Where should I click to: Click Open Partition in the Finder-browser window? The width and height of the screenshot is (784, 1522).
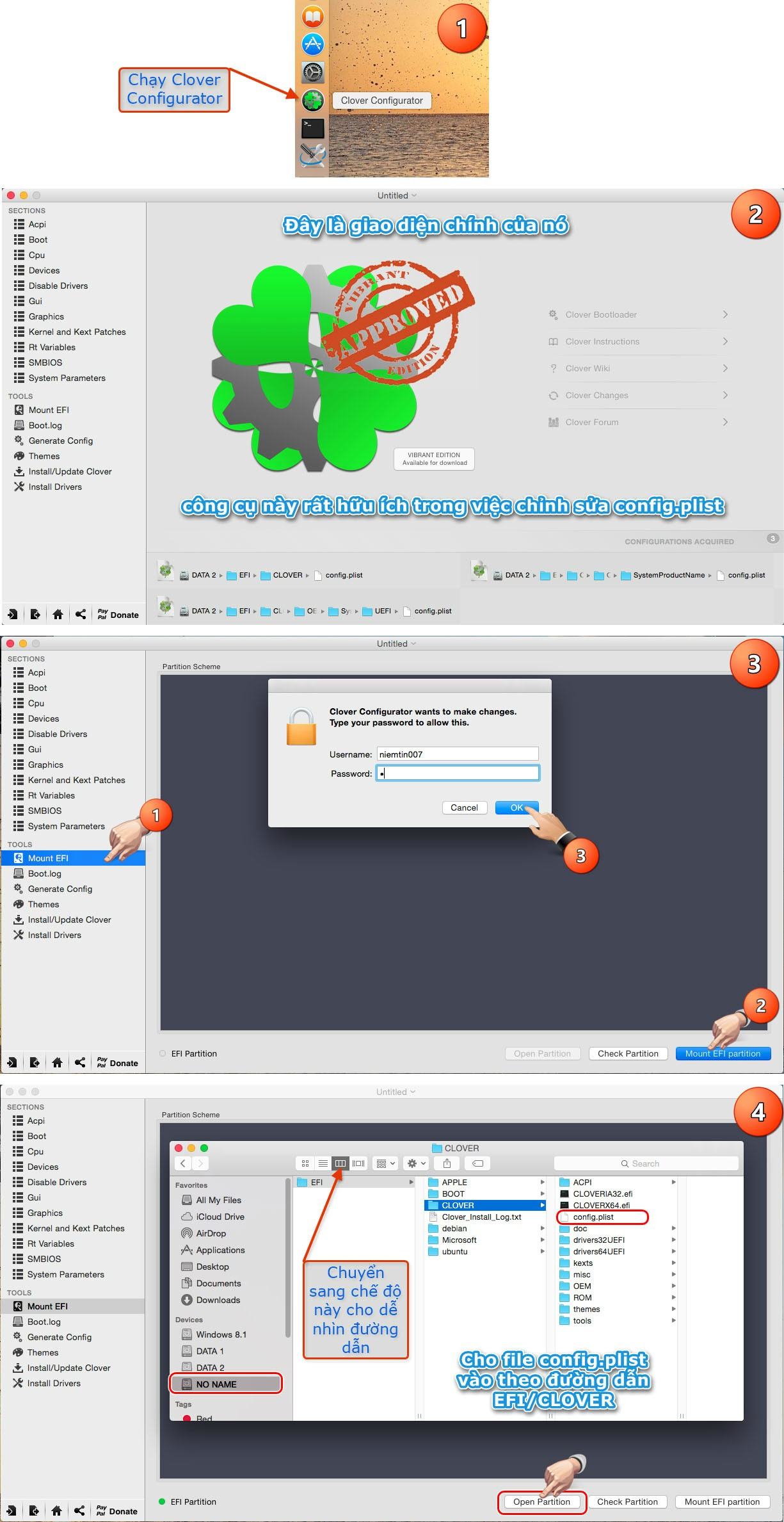tap(541, 1502)
